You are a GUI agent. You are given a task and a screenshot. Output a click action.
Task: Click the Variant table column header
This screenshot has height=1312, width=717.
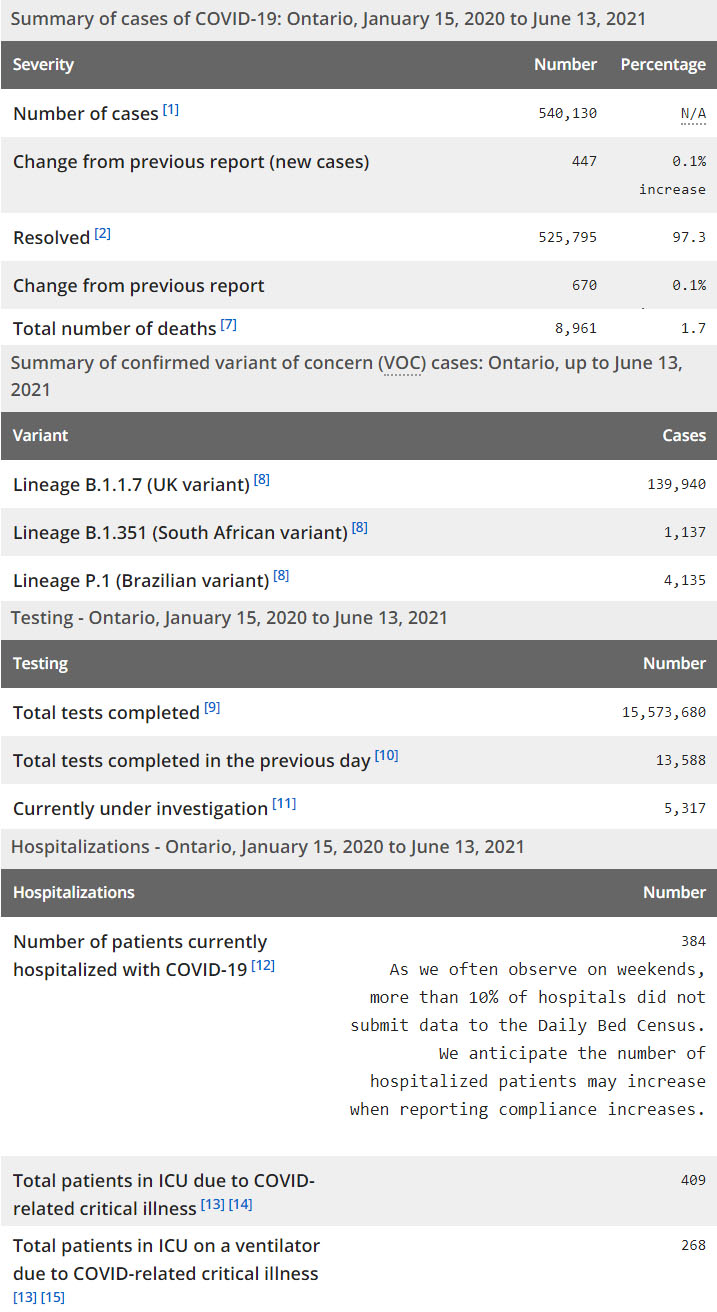point(40,435)
